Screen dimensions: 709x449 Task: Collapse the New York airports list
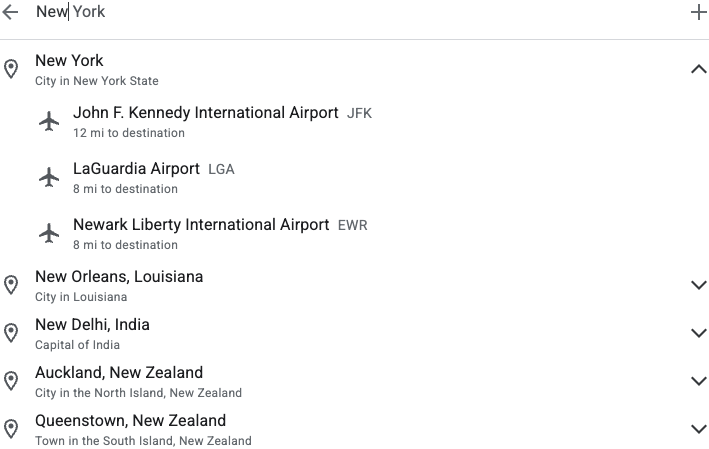click(699, 69)
